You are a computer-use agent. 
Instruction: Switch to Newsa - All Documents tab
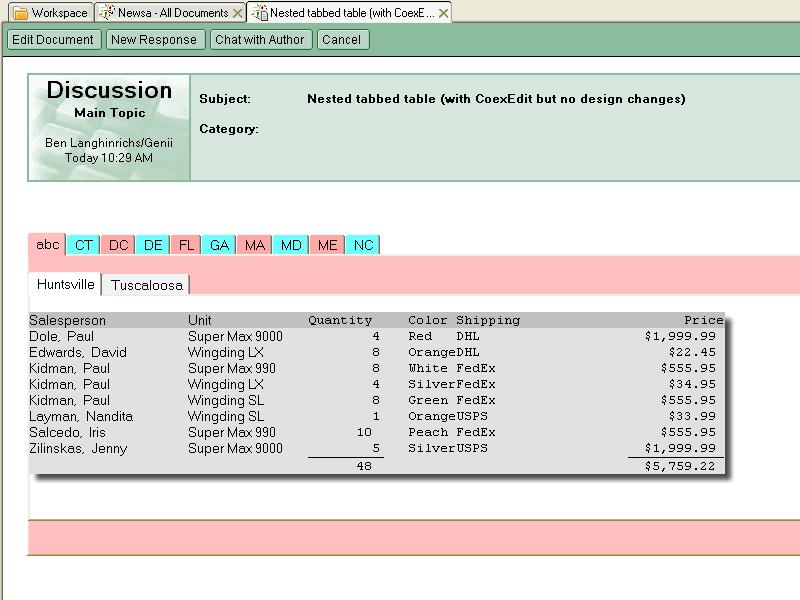172,13
